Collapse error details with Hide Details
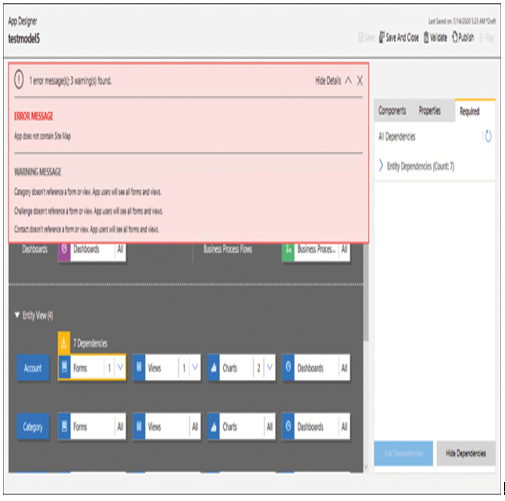The image size is (505, 501). pyautogui.click(x=333, y=81)
